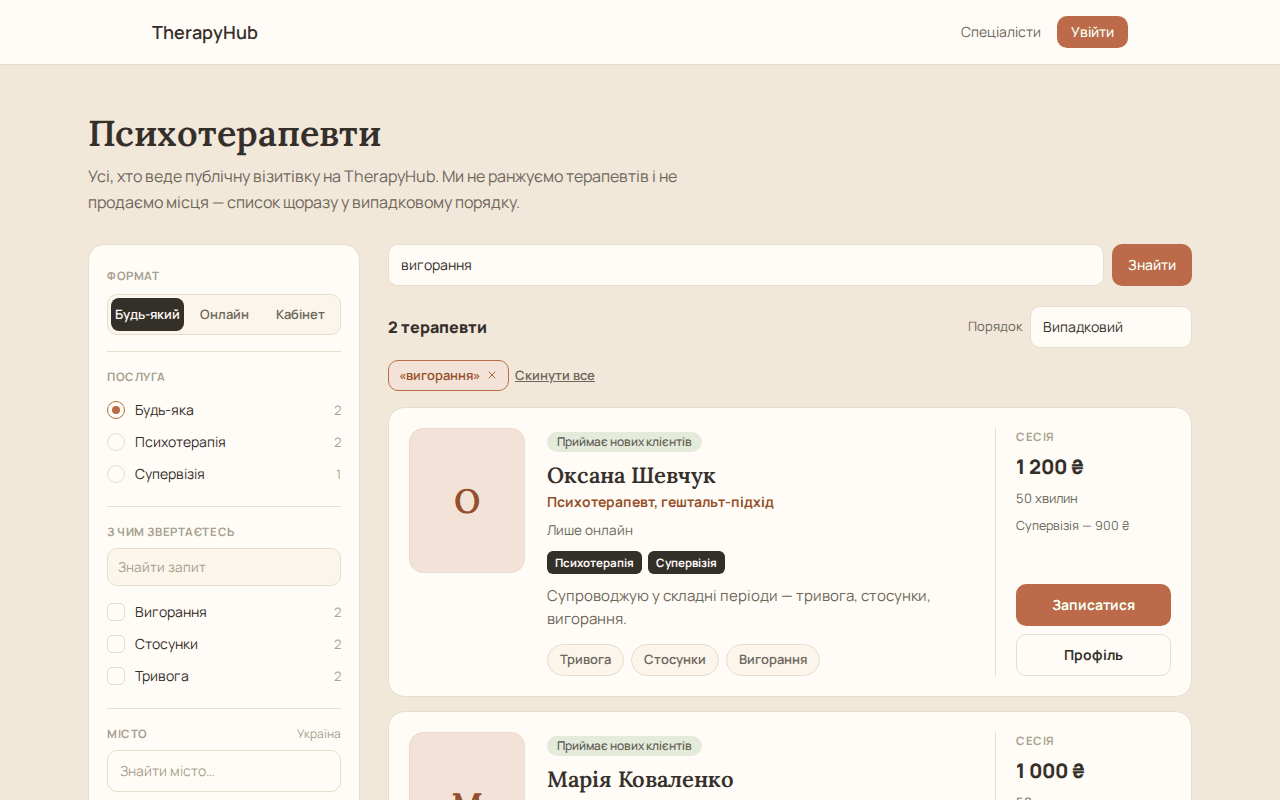
Task: Click the "Україна" label beside Місто
Action: [319, 734]
